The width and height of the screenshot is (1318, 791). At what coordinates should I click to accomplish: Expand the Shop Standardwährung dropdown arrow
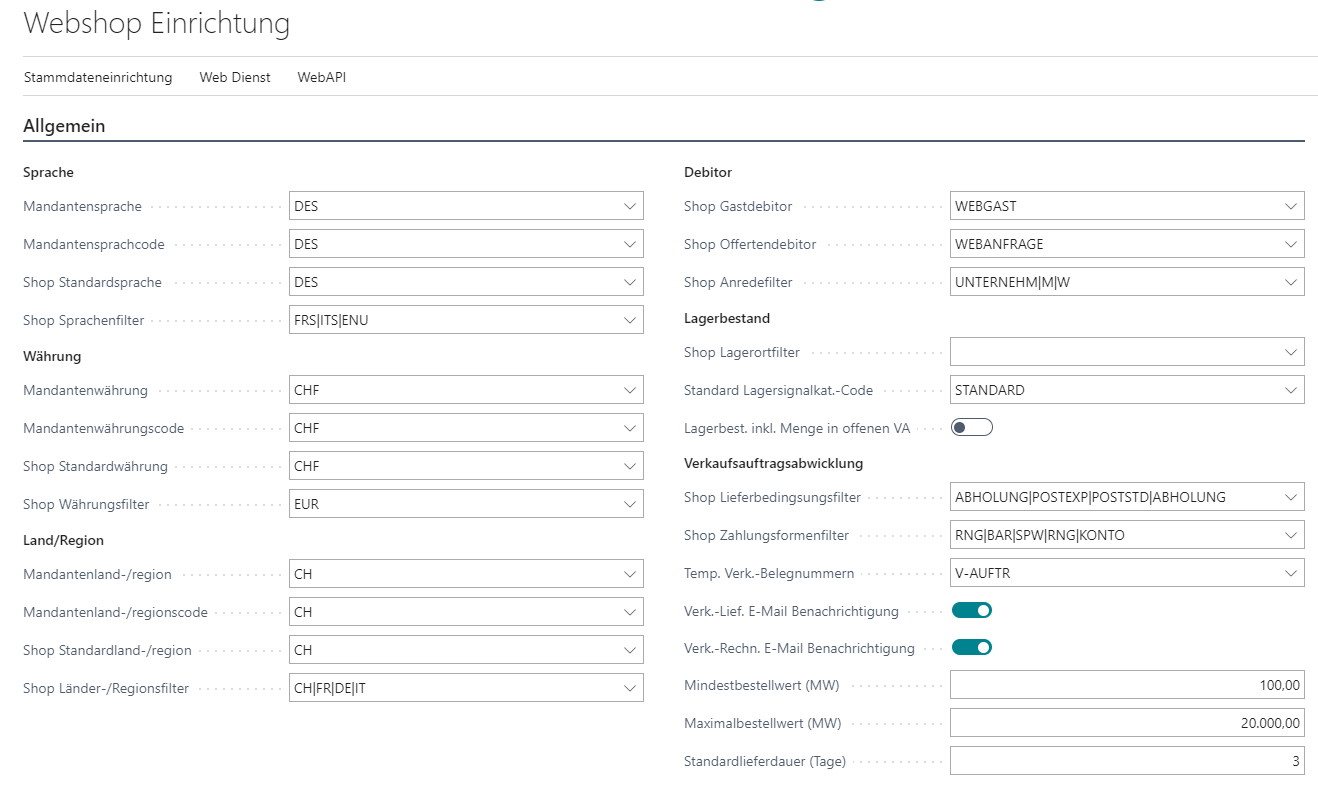click(x=630, y=466)
